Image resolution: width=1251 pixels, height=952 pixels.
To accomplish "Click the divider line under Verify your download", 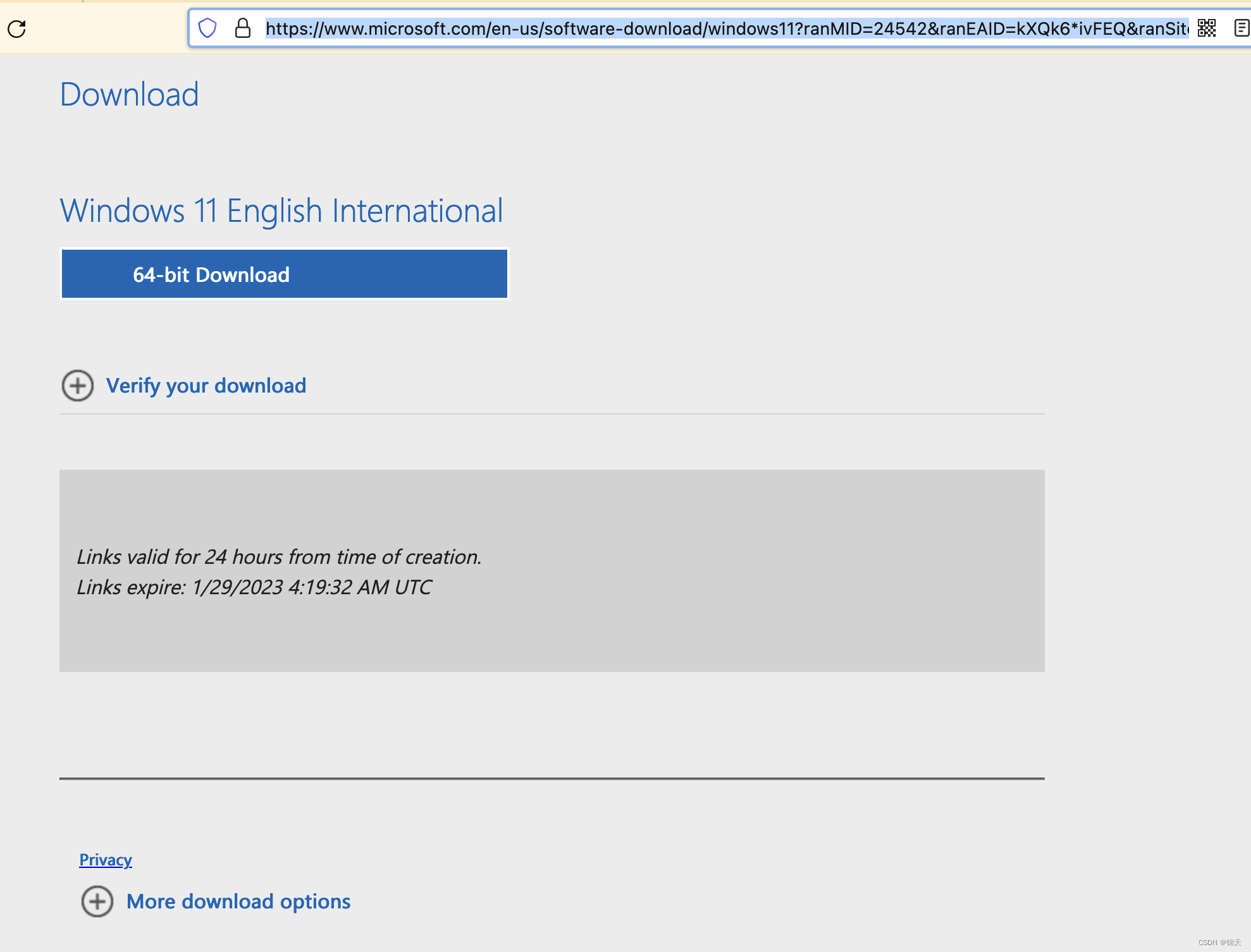I will pyautogui.click(x=552, y=414).
